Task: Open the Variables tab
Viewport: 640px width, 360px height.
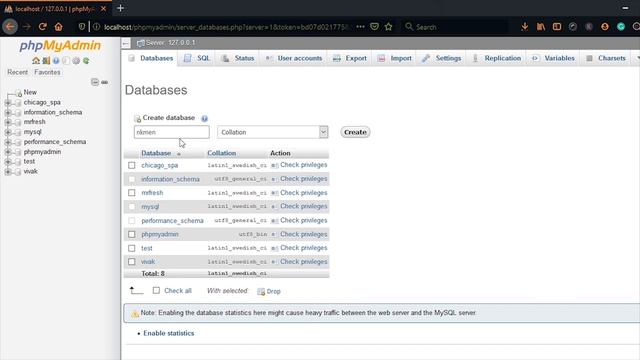Action: pyautogui.click(x=553, y=58)
